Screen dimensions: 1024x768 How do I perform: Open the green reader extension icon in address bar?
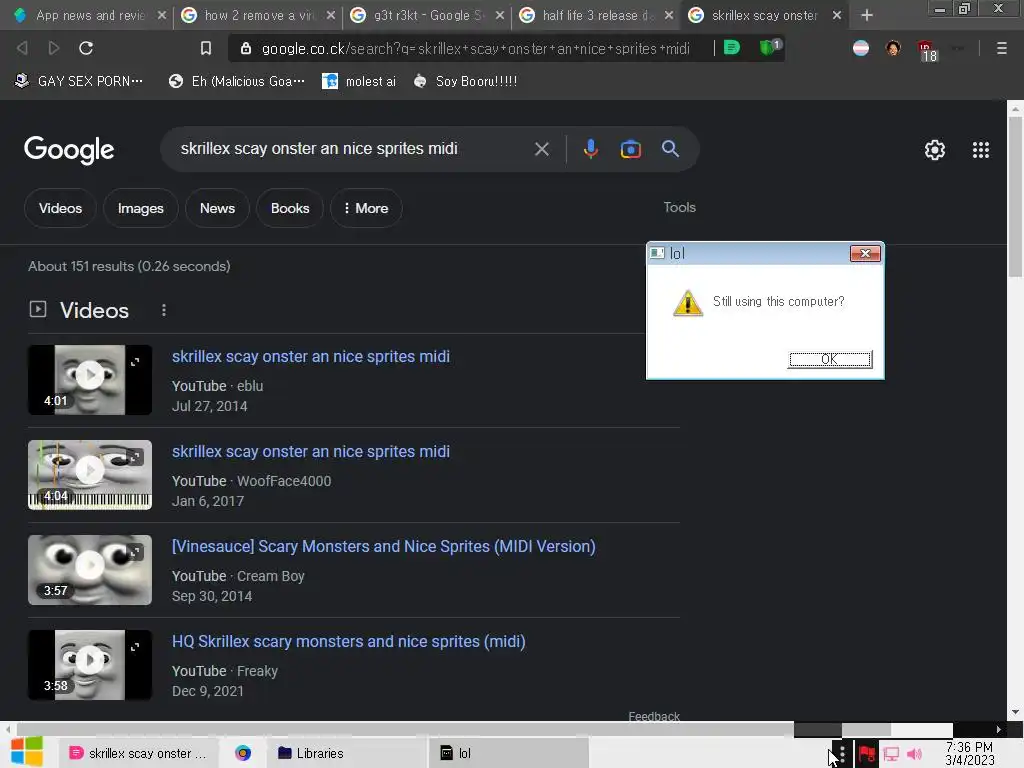pos(732,48)
